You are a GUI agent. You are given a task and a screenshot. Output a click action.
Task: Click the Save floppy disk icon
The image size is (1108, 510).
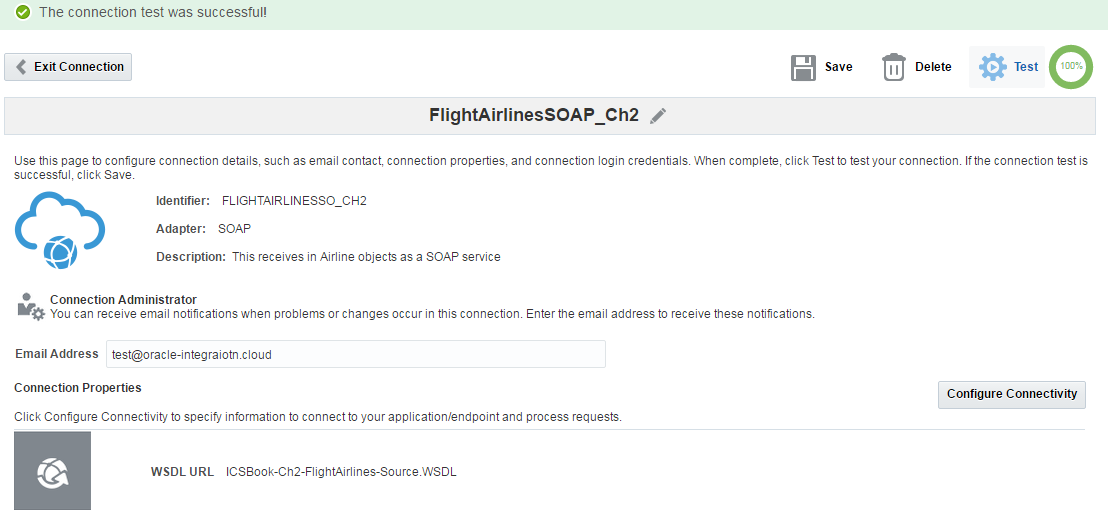tap(803, 67)
